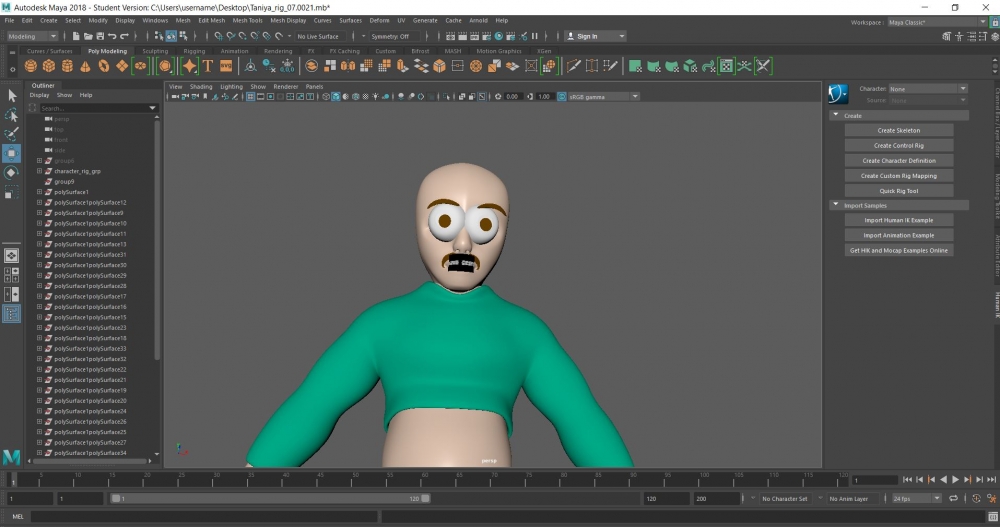Toggle the Outliner panel layout button

(x=12, y=313)
